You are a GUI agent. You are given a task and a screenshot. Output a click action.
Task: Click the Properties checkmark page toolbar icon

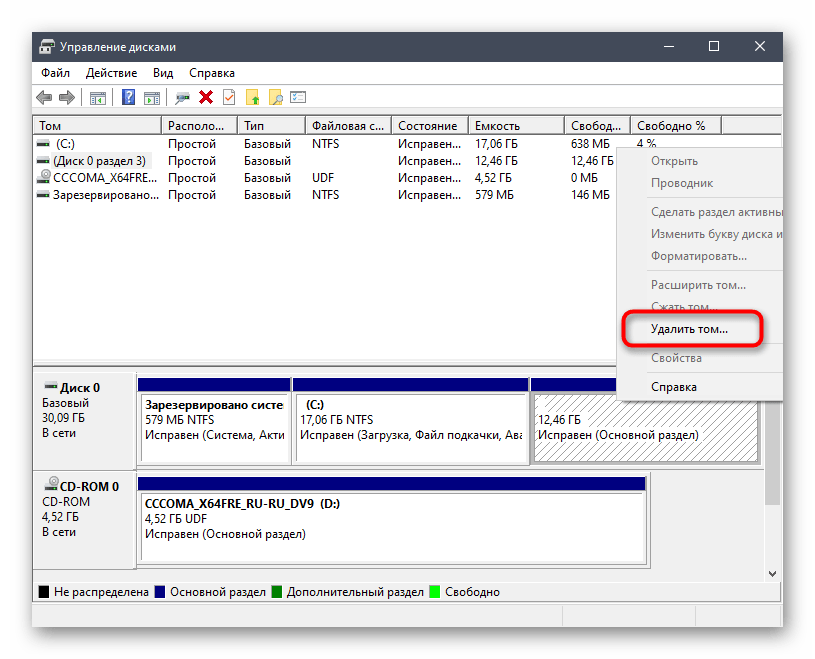coord(229,98)
